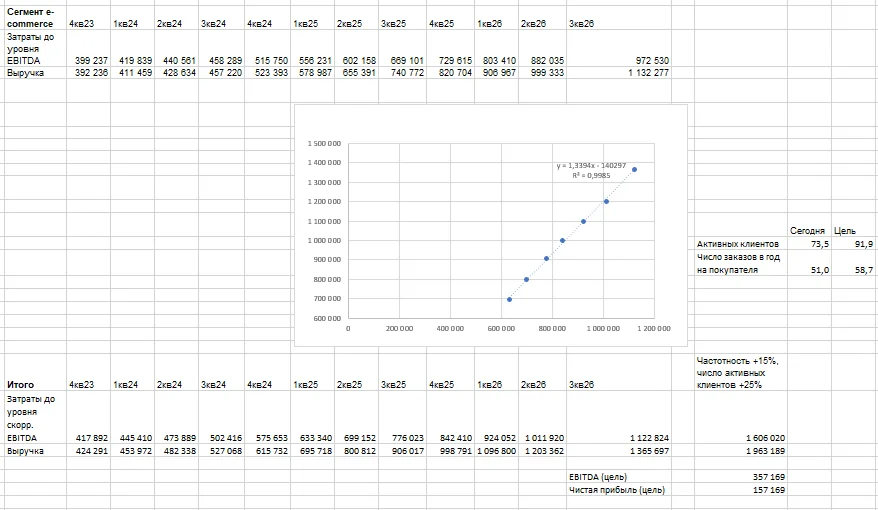
Task: Click revenue cell 740 772
Action: point(402,73)
